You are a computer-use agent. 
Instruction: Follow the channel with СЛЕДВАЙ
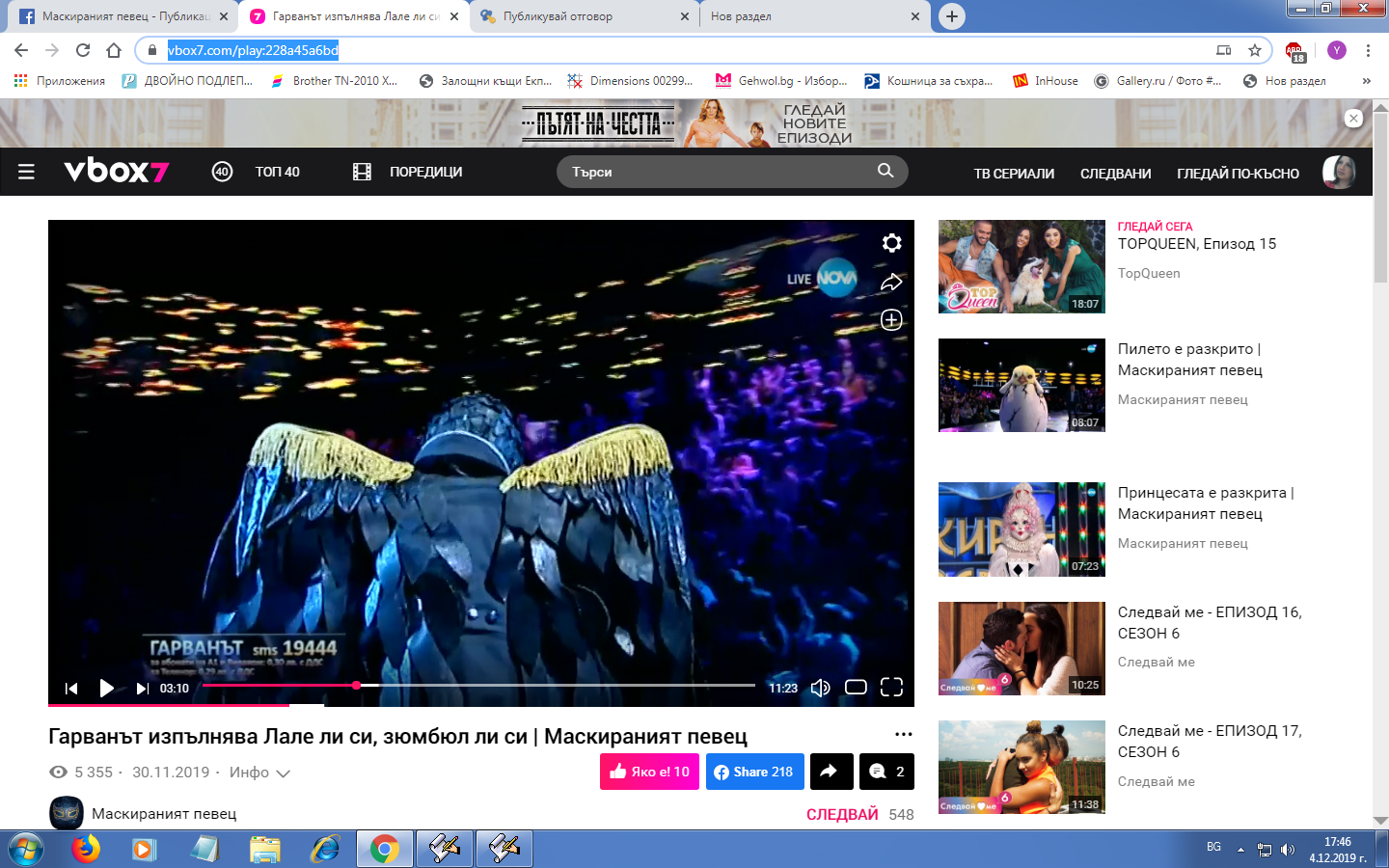point(841,814)
